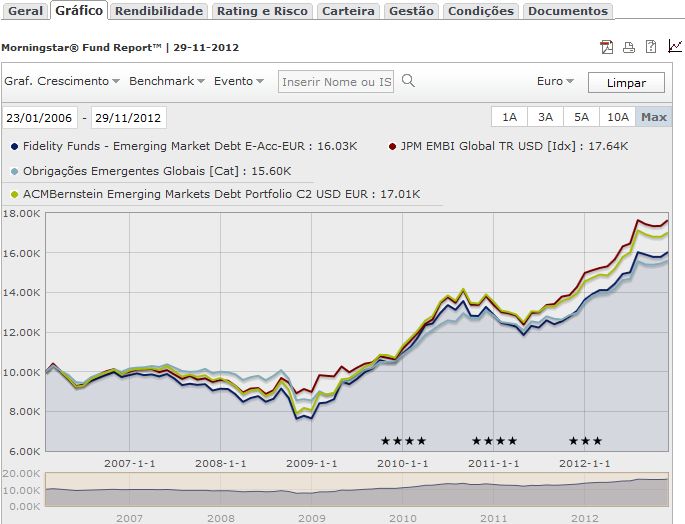Viewport: 685px width, 524px height.
Task: Click the Inserir Nome ou ISIN search field
Action: (x=336, y=82)
